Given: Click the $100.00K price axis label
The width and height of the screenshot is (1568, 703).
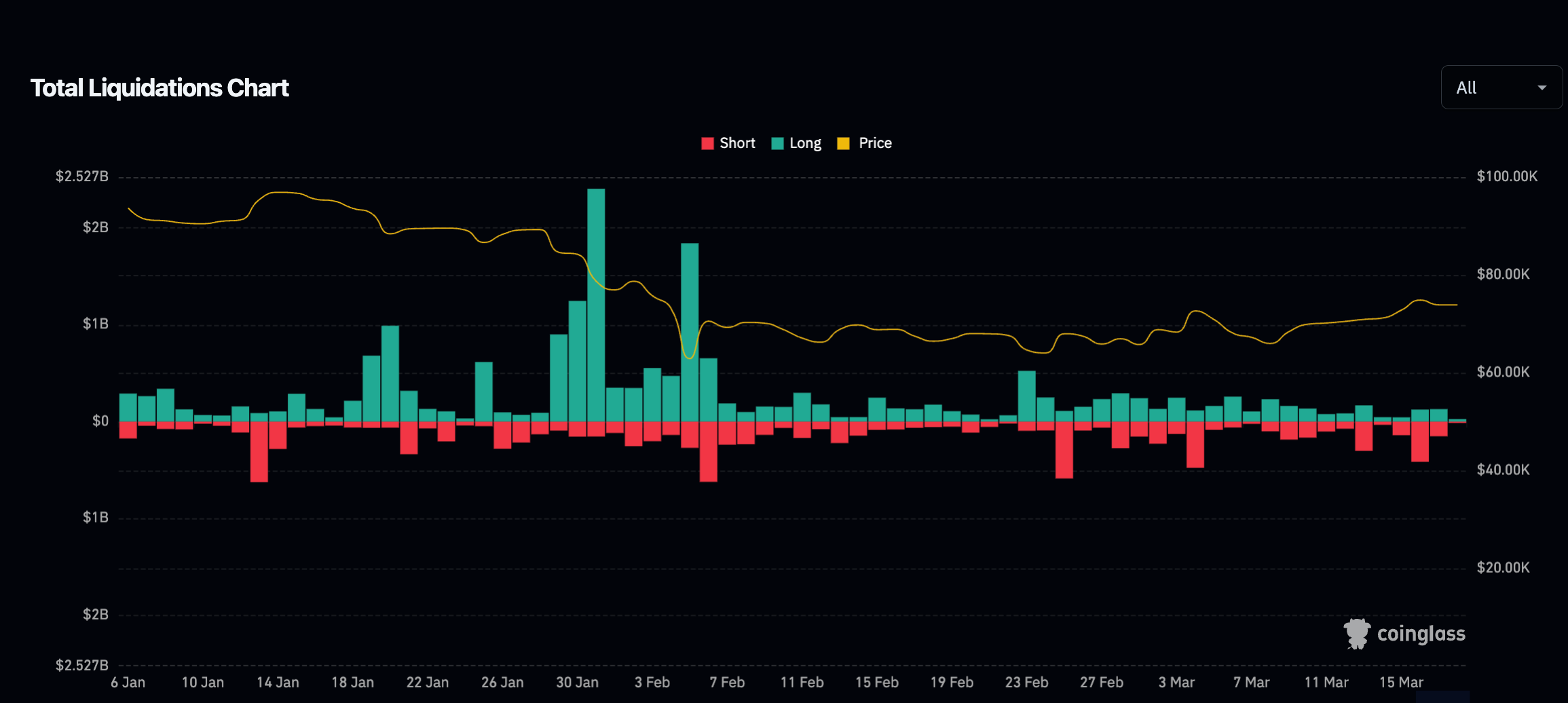Looking at the screenshot, I should pos(1507,176).
